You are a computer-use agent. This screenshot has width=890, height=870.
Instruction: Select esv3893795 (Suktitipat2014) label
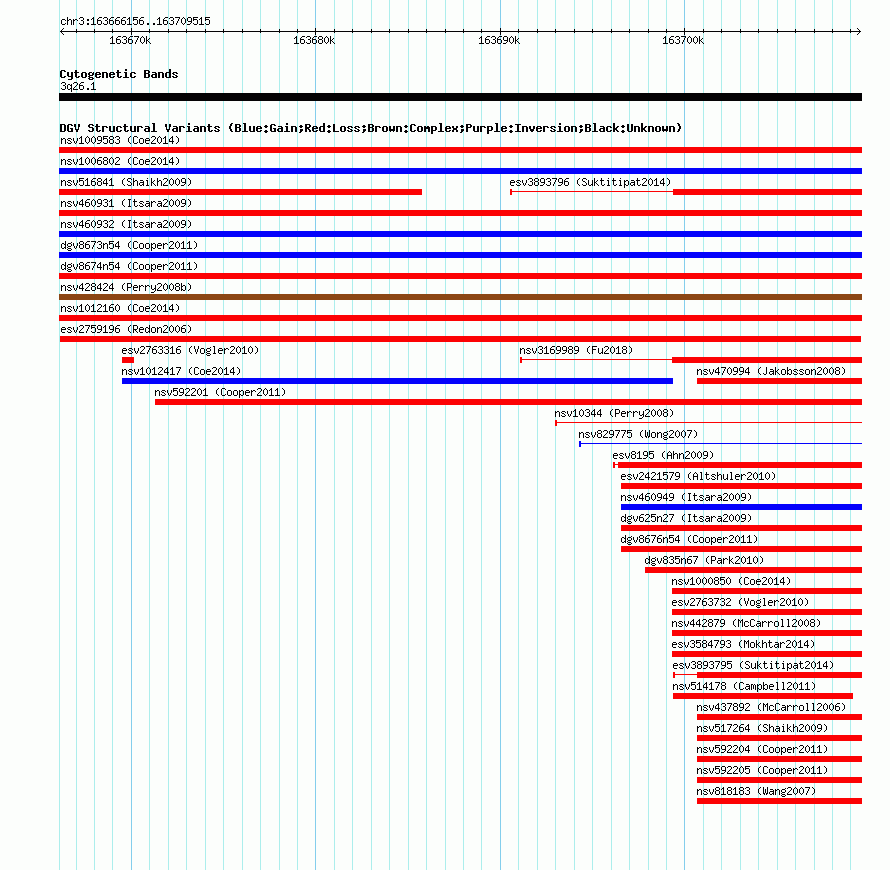click(753, 665)
